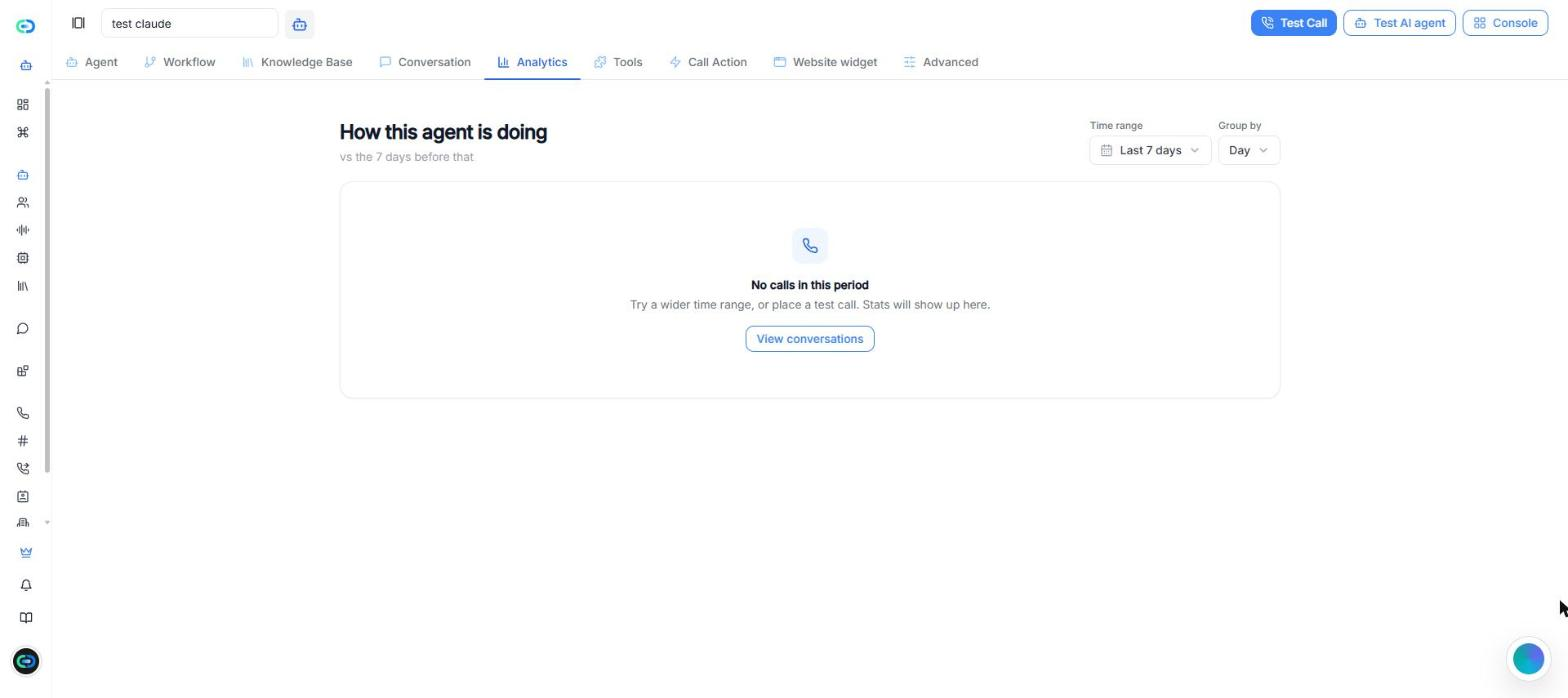Start a Test Call

[1293, 23]
